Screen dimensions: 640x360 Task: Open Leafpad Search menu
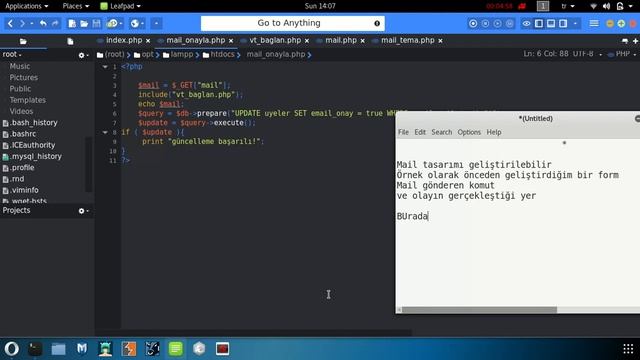coord(442,132)
